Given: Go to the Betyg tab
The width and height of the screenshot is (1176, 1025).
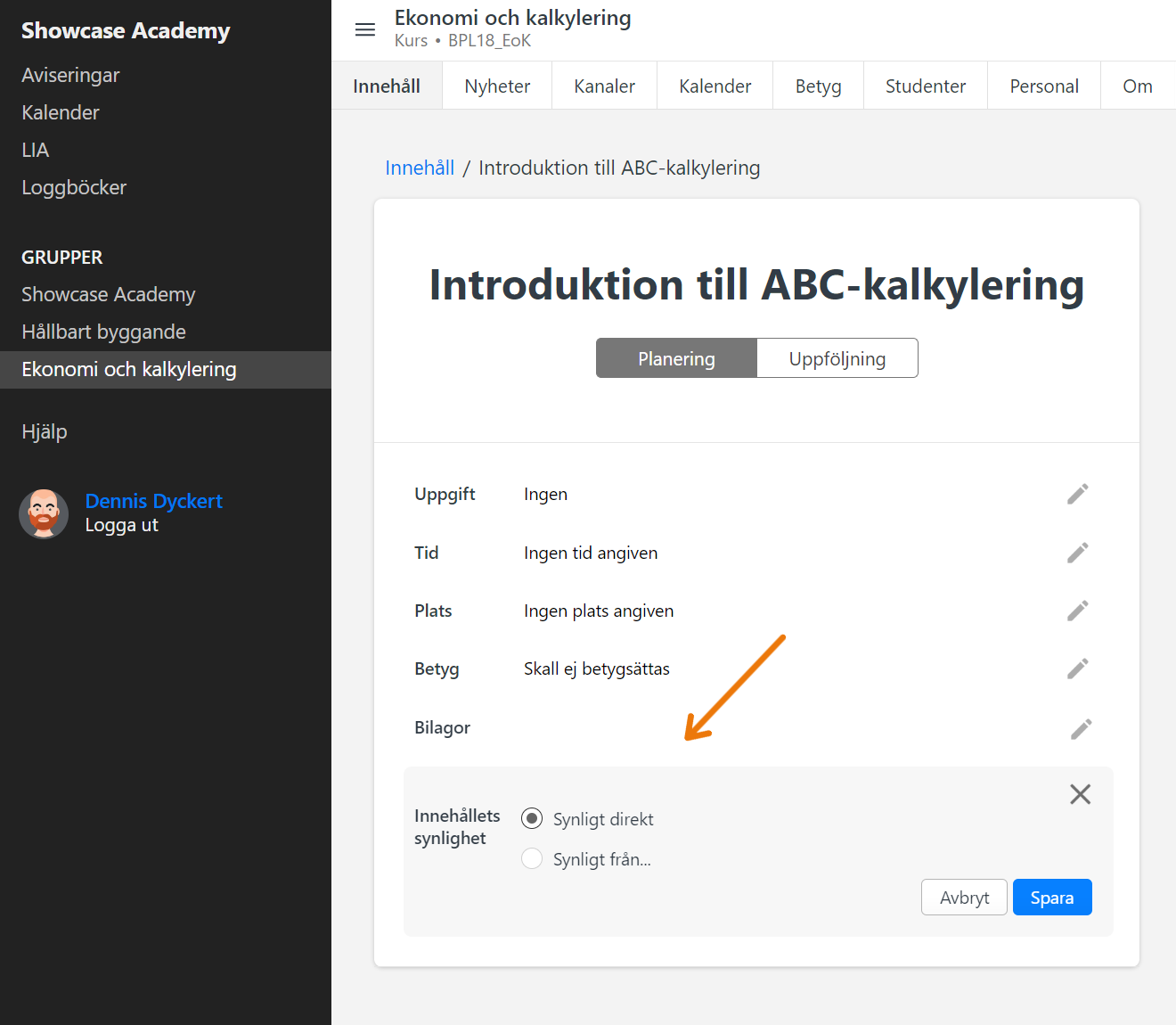Looking at the screenshot, I should (x=818, y=86).
